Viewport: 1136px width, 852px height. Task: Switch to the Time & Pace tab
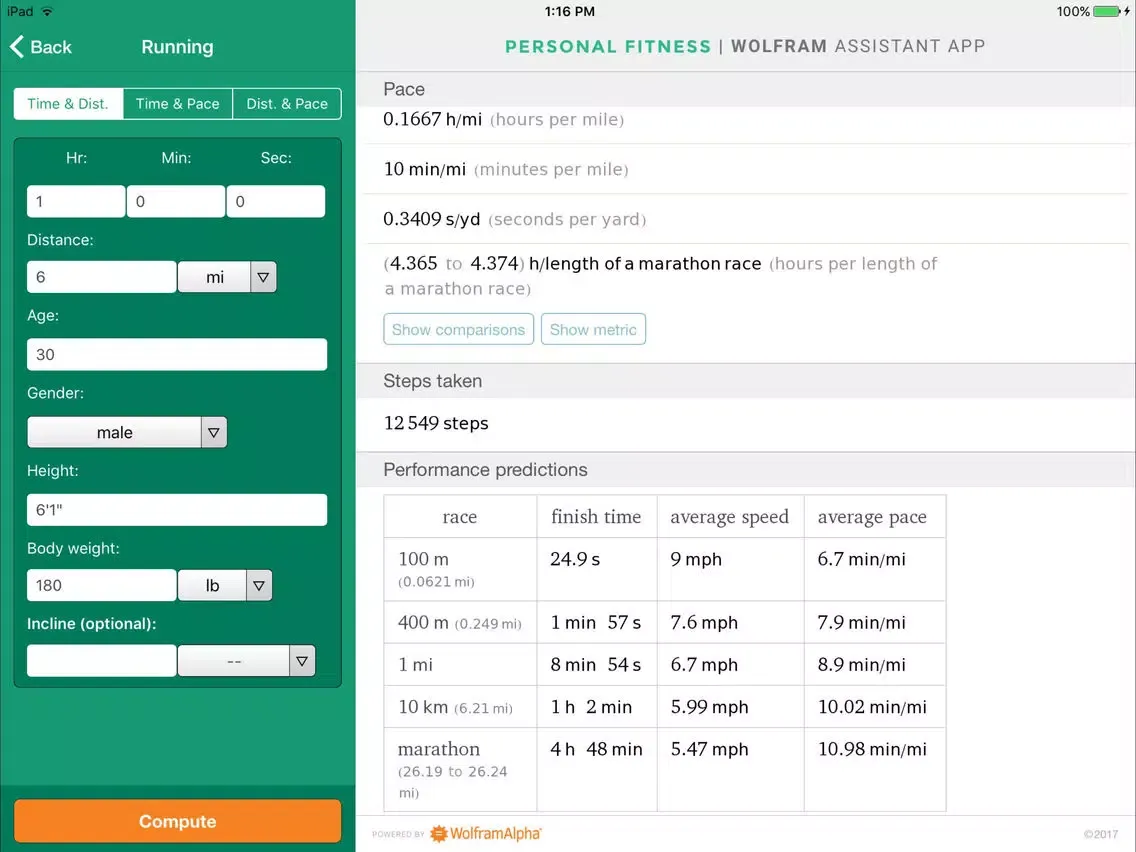(x=178, y=104)
